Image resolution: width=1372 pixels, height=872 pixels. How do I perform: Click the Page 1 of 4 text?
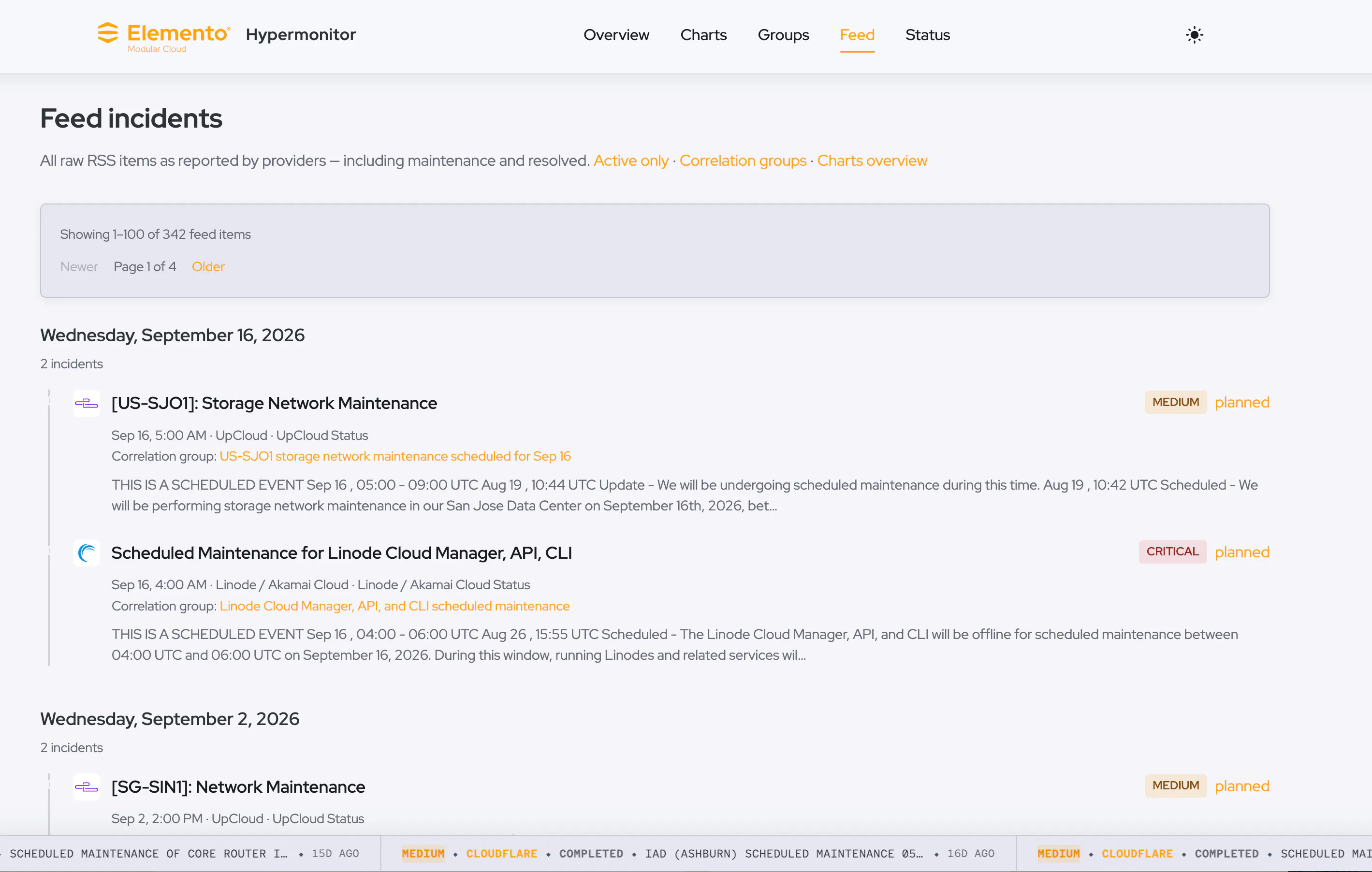(x=145, y=266)
